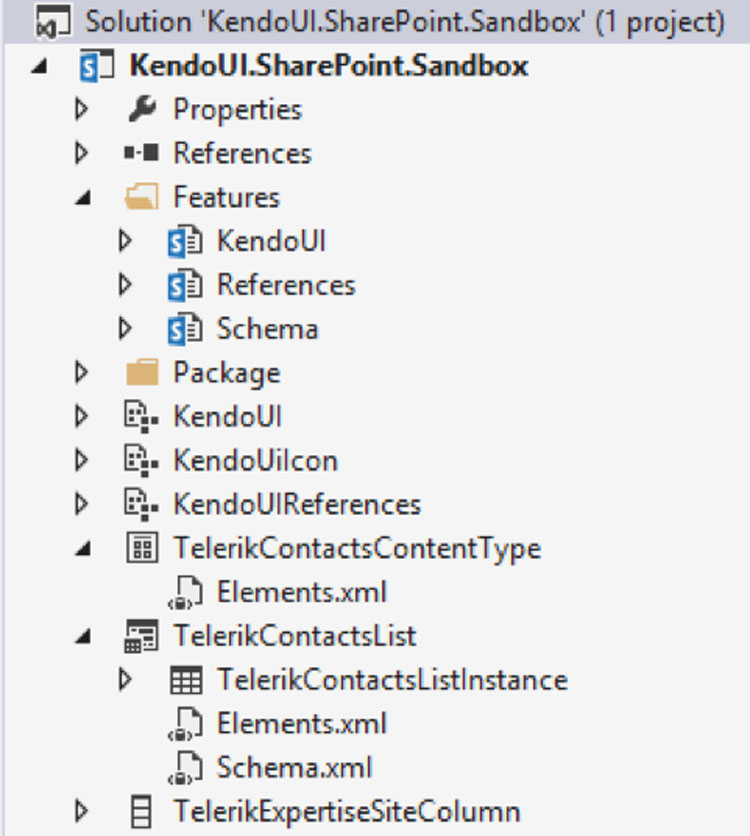Click the Features folder icon

(142, 196)
